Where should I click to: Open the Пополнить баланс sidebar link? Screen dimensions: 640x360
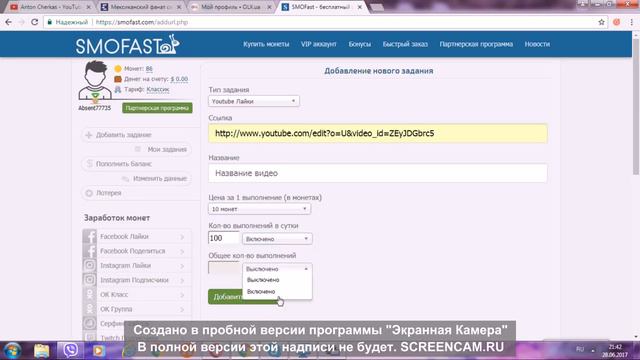pyautogui.click(x=124, y=164)
